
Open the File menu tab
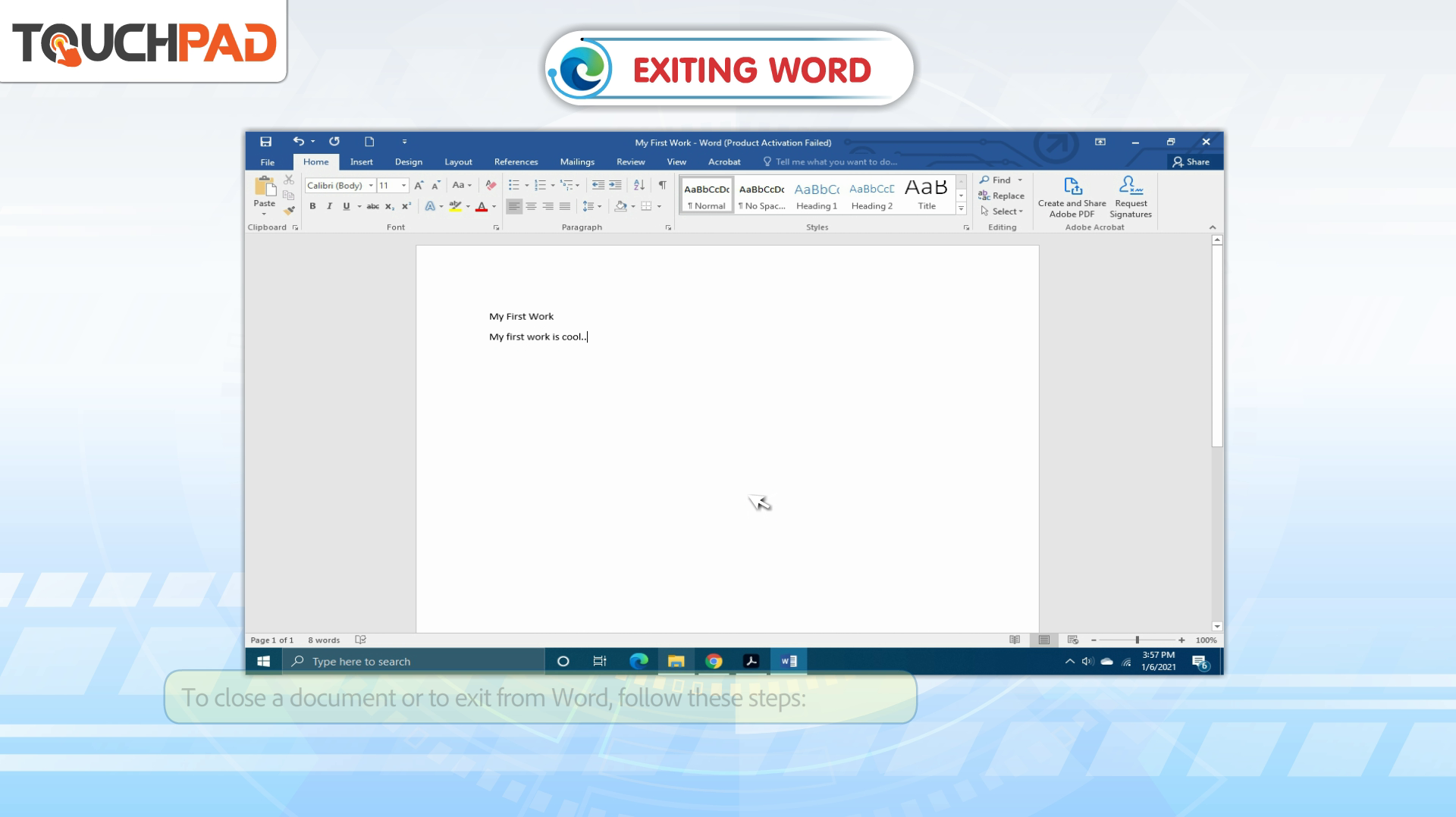tap(268, 162)
